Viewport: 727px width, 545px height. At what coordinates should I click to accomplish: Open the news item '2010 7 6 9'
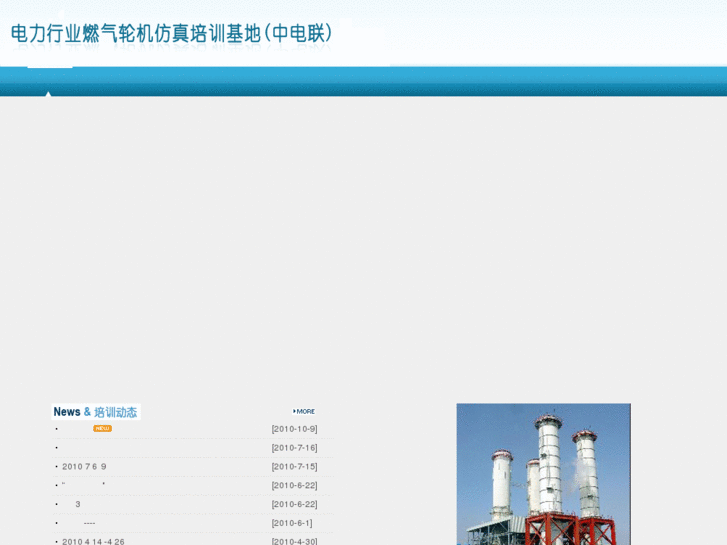point(84,467)
